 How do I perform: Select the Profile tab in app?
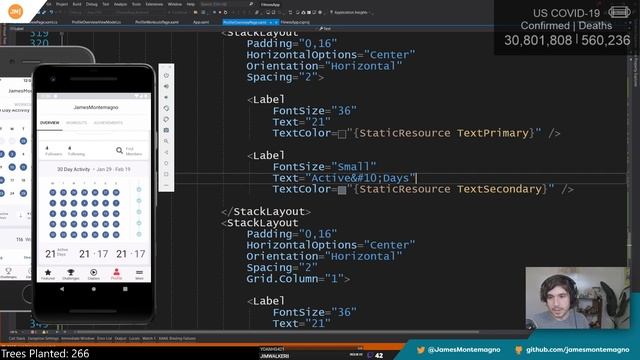click(116, 274)
